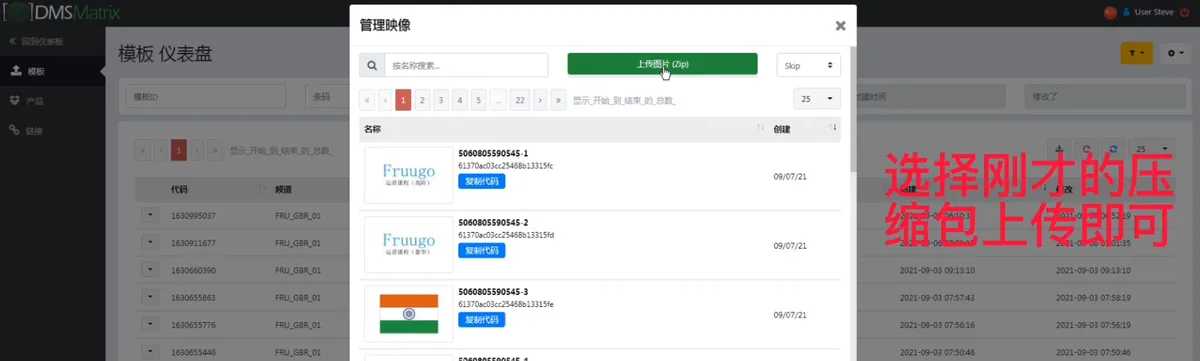Go to page 22 in modal pagination

coord(519,99)
